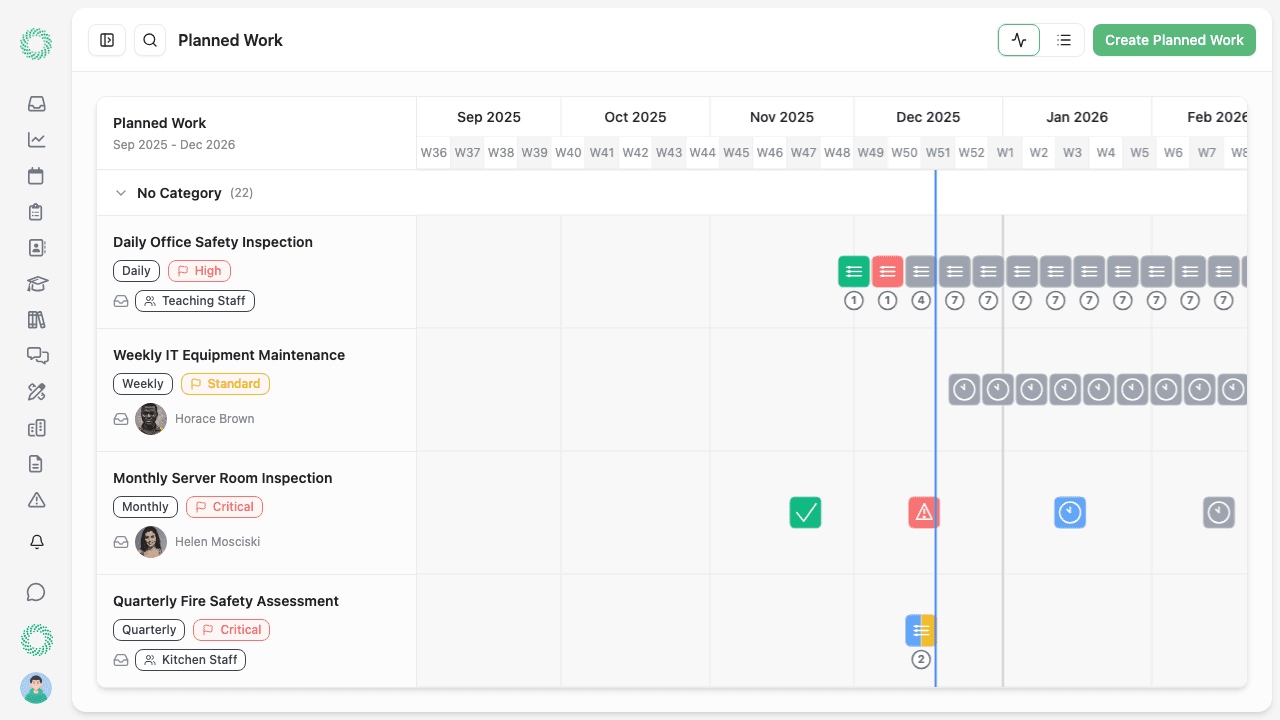The image size is (1280, 720).
Task: Click the Create Planned Work button
Action: (x=1174, y=40)
